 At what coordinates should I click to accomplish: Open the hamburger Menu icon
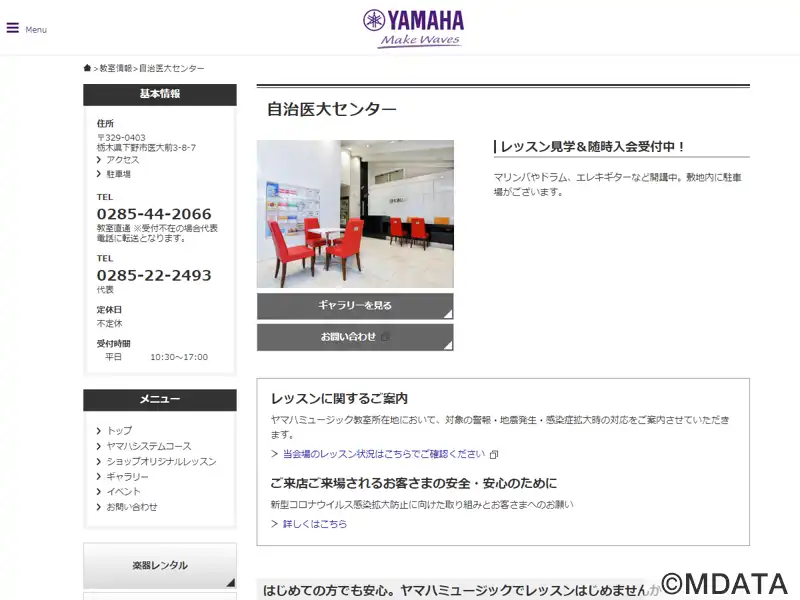coord(13,28)
